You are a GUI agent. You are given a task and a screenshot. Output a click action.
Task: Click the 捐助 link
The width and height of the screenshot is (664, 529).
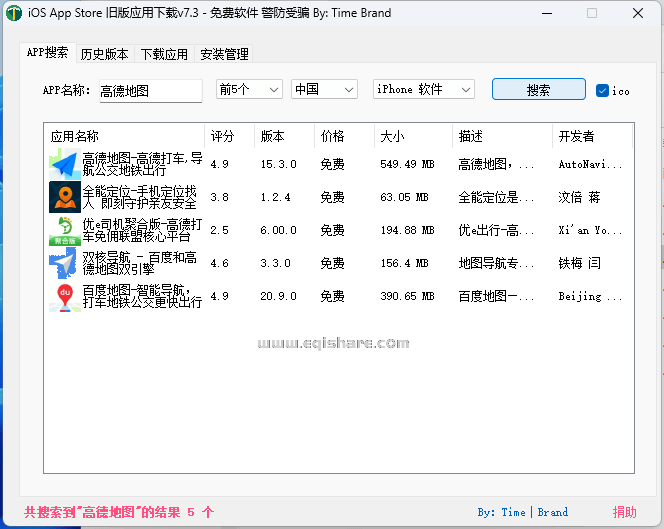(624, 512)
